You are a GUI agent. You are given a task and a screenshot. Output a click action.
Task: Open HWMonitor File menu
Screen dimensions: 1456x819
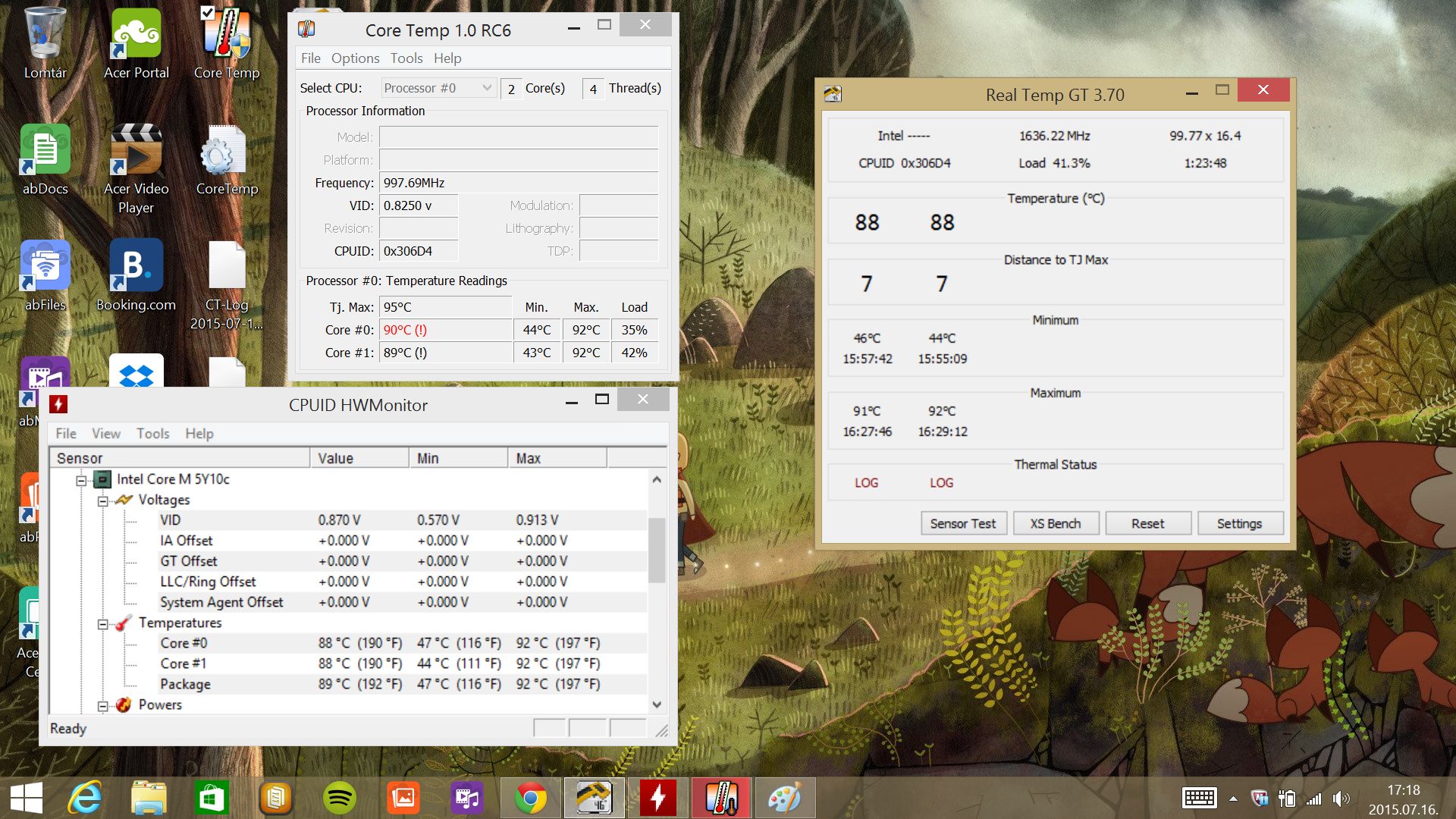coord(66,434)
